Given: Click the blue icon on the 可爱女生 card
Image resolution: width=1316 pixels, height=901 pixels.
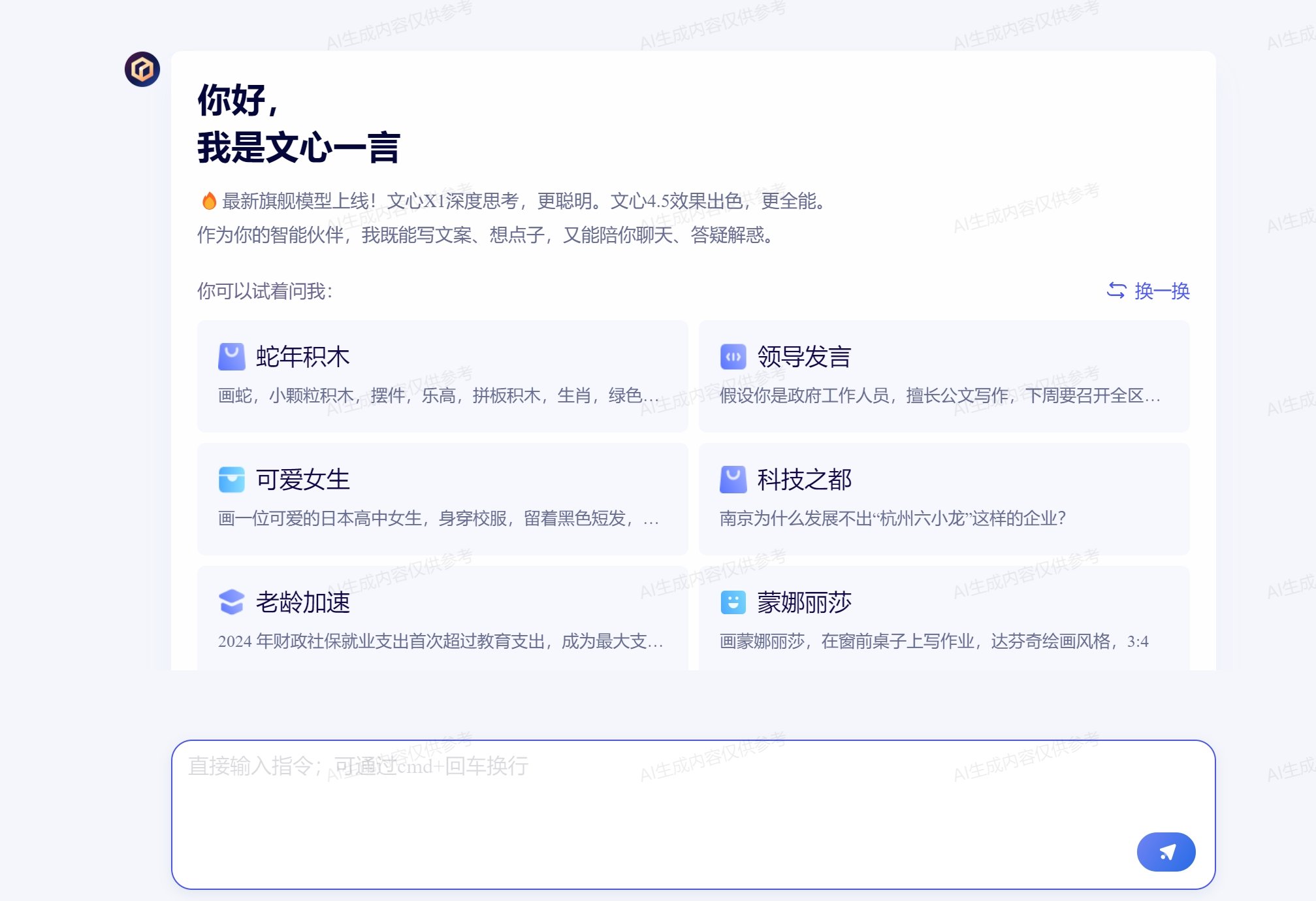Looking at the screenshot, I should click(x=231, y=480).
